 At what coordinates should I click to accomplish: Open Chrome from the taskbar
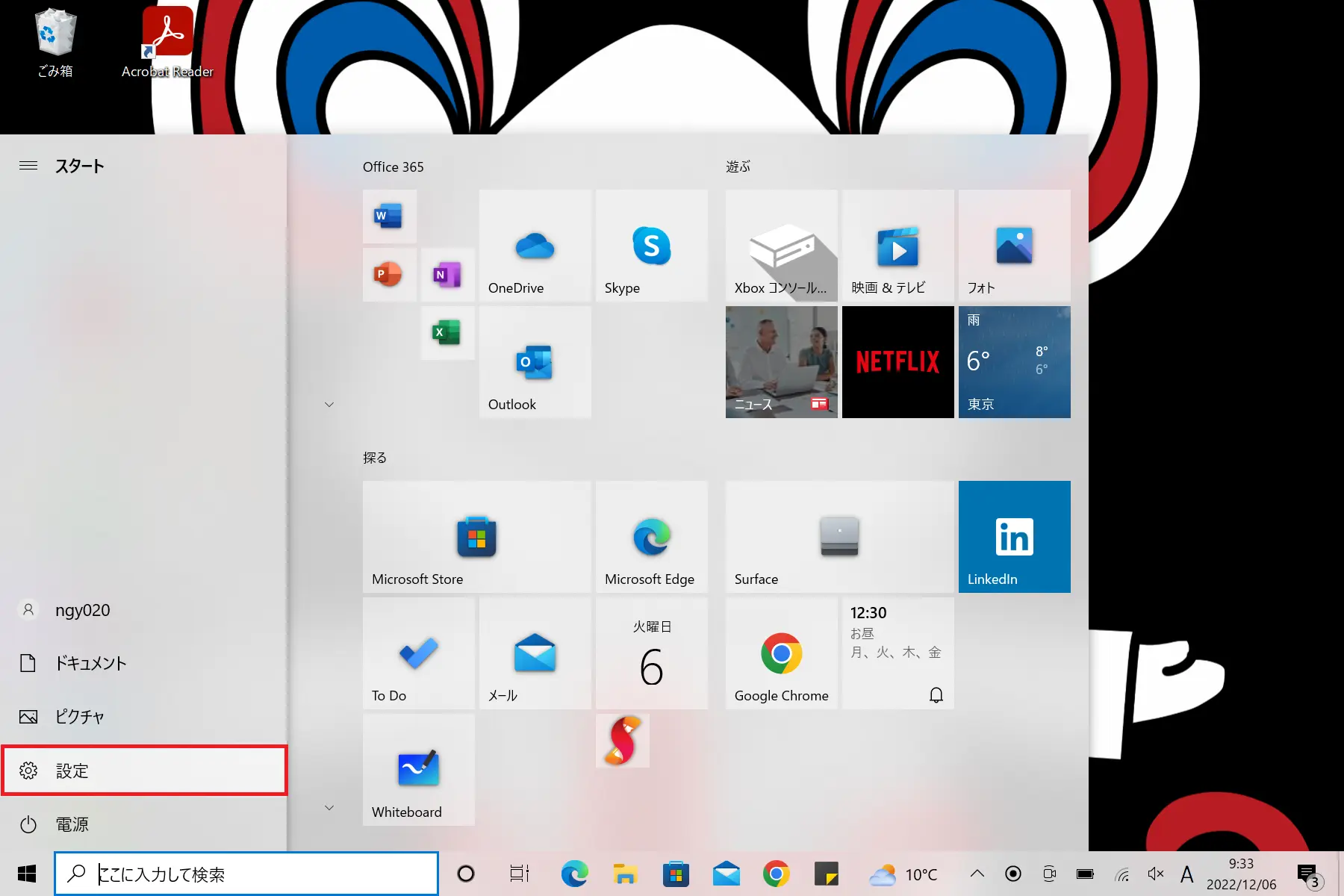click(777, 874)
